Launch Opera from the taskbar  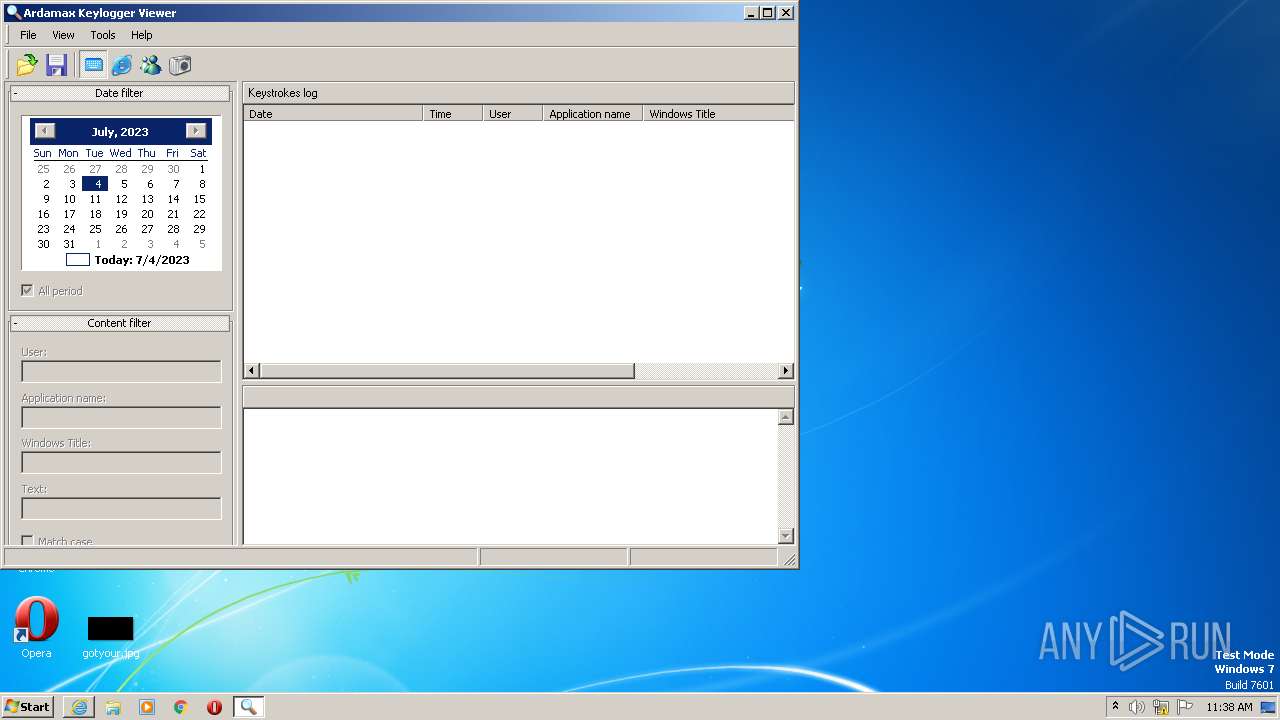coord(214,707)
